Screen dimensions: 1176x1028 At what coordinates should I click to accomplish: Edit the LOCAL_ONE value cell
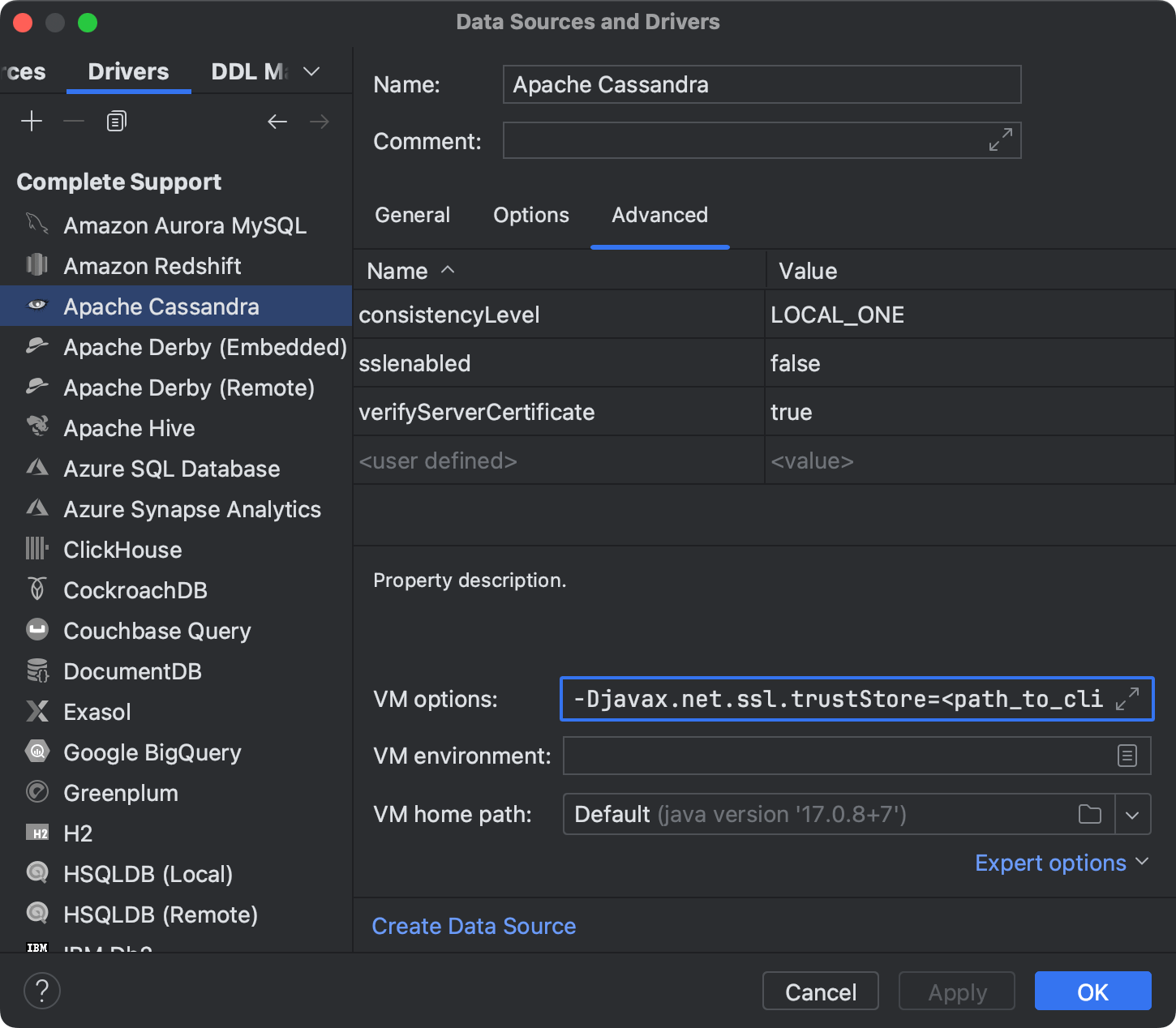click(969, 315)
